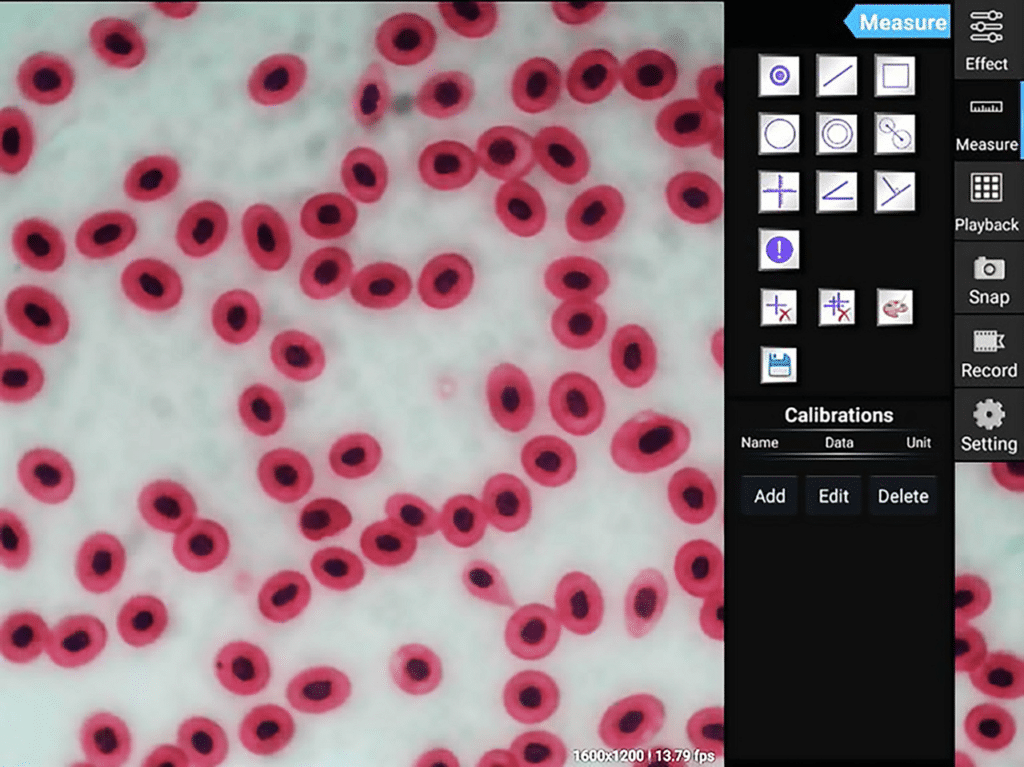Viewport: 1024px width, 767px height.
Task: Open the color palette for measurement lines
Action: (x=894, y=307)
